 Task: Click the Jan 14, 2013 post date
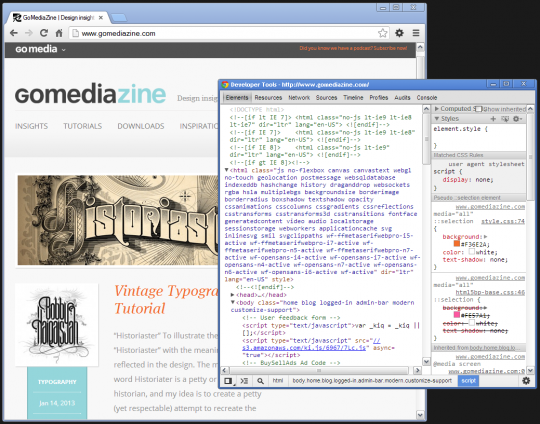pyautogui.click(x=57, y=403)
